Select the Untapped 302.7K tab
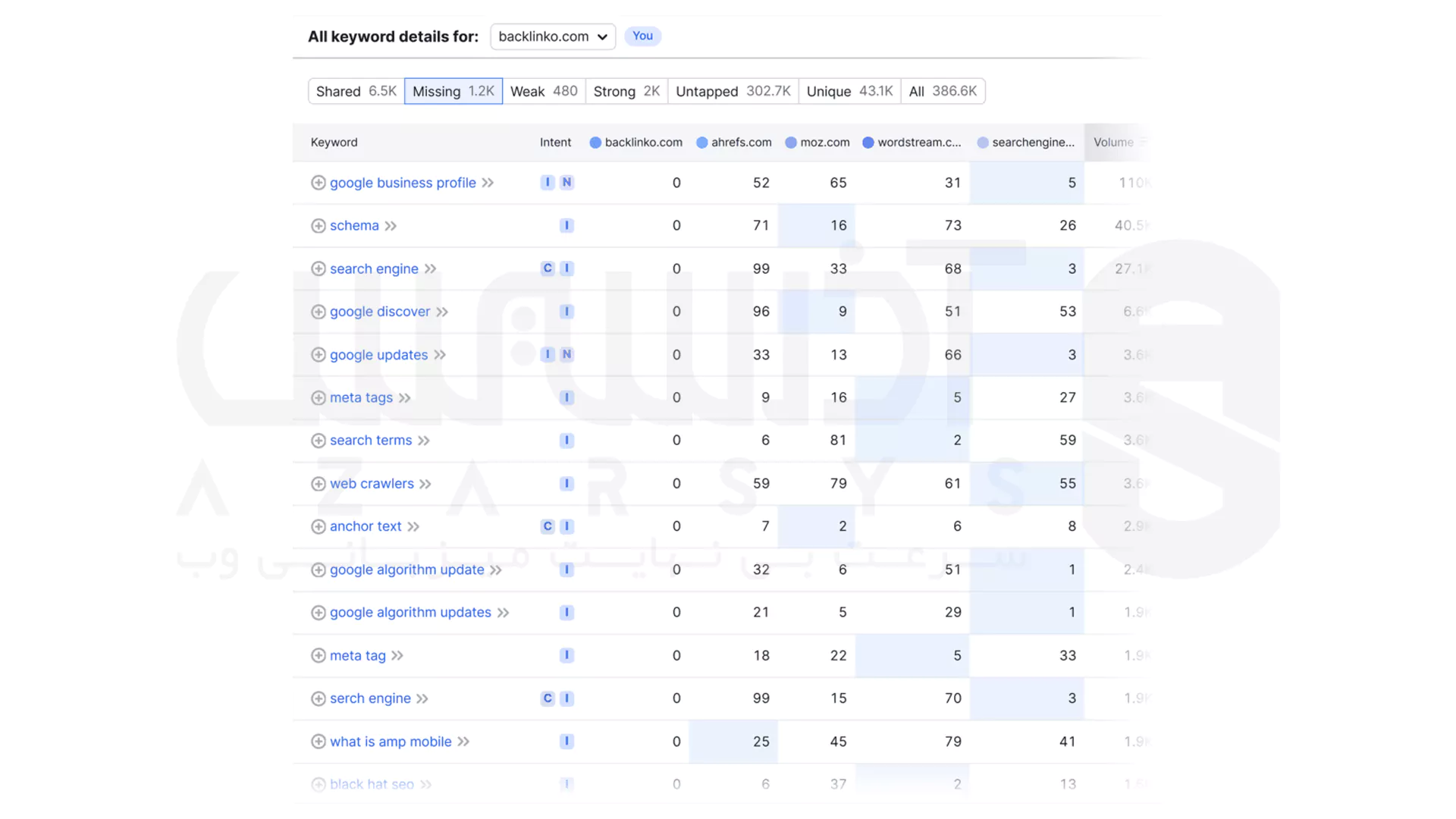Image resolution: width=1456 pixels, height=819 pixels. click(x=733, y=91)
